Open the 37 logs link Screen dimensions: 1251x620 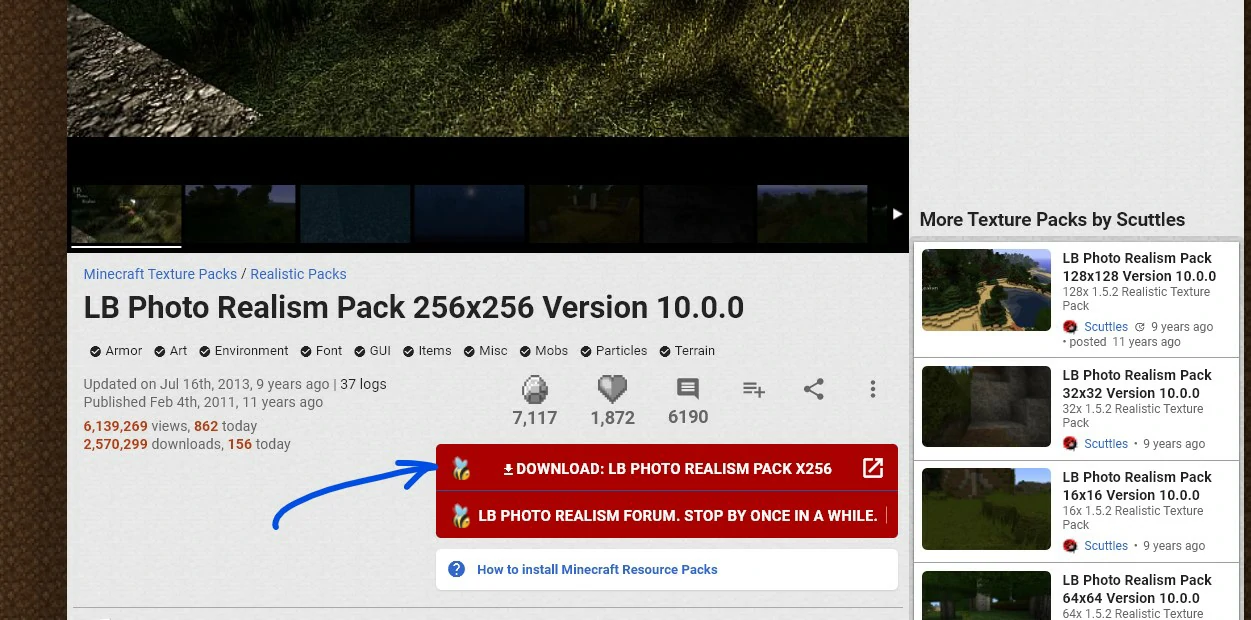click(363, 384)
